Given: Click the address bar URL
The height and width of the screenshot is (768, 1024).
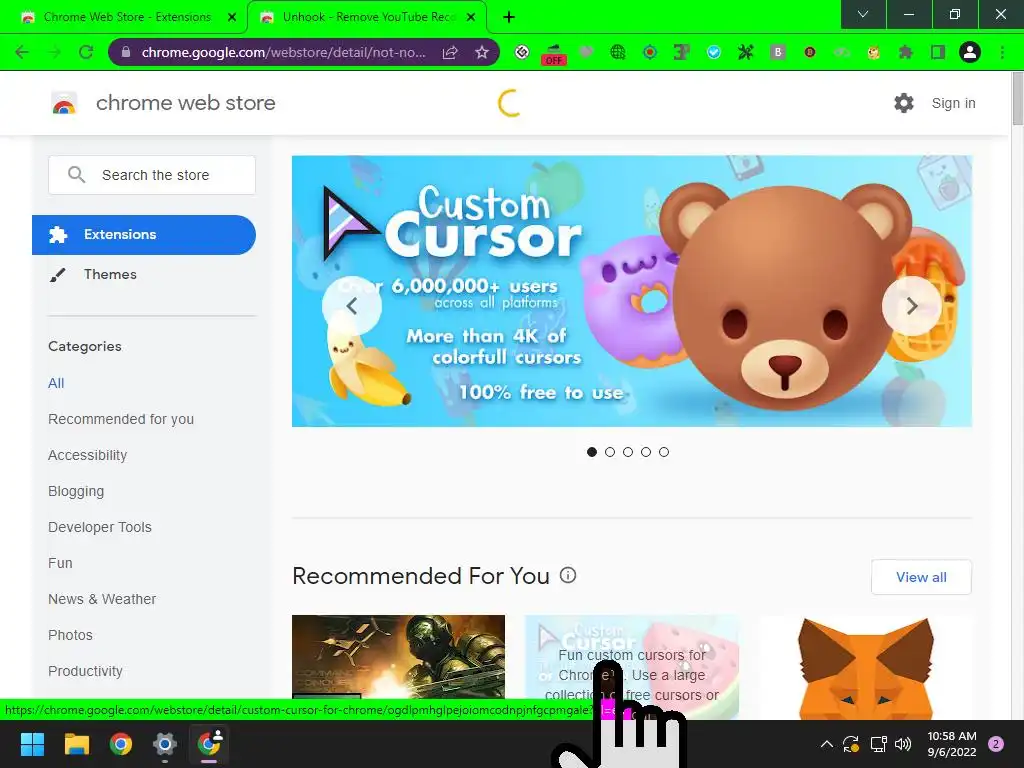Looking at the screenshot, I should coord(283,52).
